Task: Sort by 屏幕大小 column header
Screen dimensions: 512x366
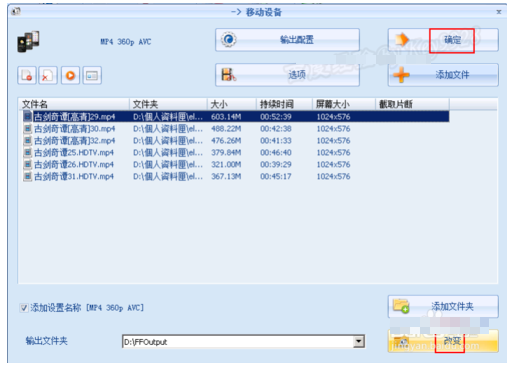Action: click(x=344, y=104)
